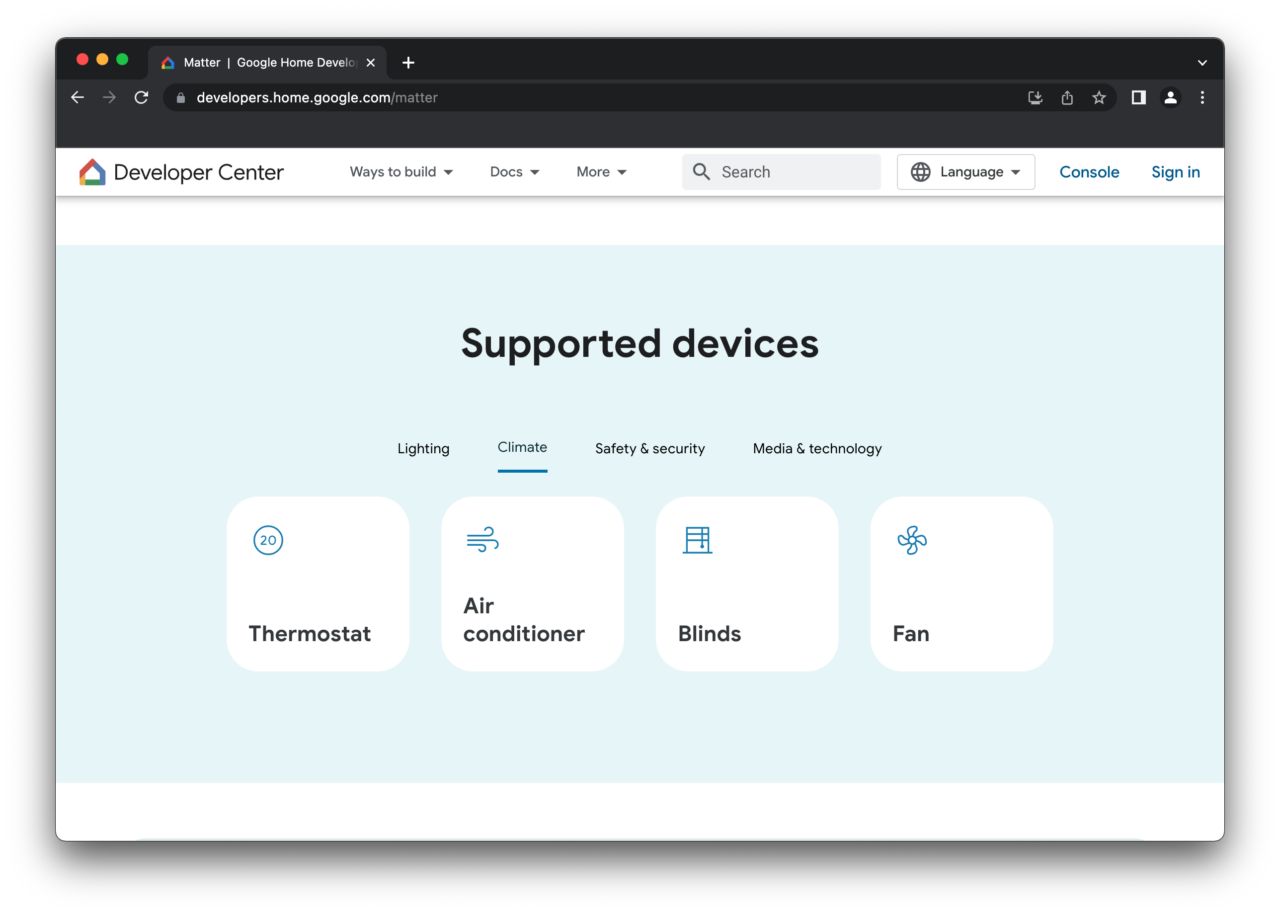Image resolution: width=1280 pixels, height=914 pixels.
Task: Click the search magnifying glass icon
Action: (x=701, y=171)
